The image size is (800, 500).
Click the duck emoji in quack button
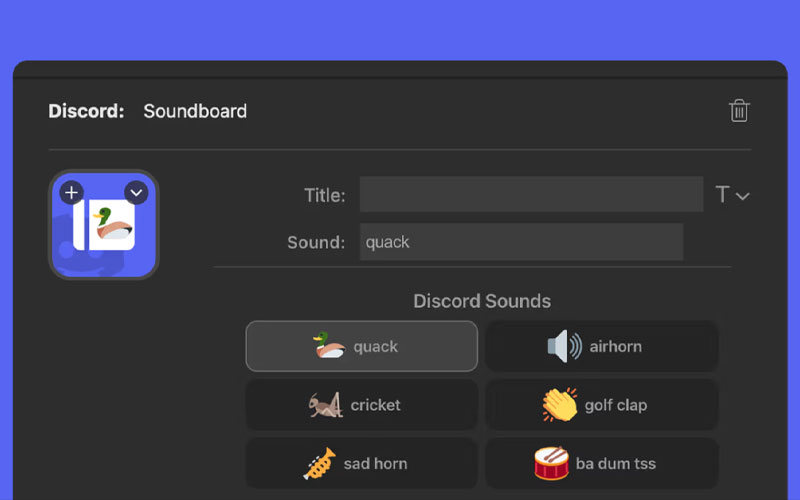(329, 345)
